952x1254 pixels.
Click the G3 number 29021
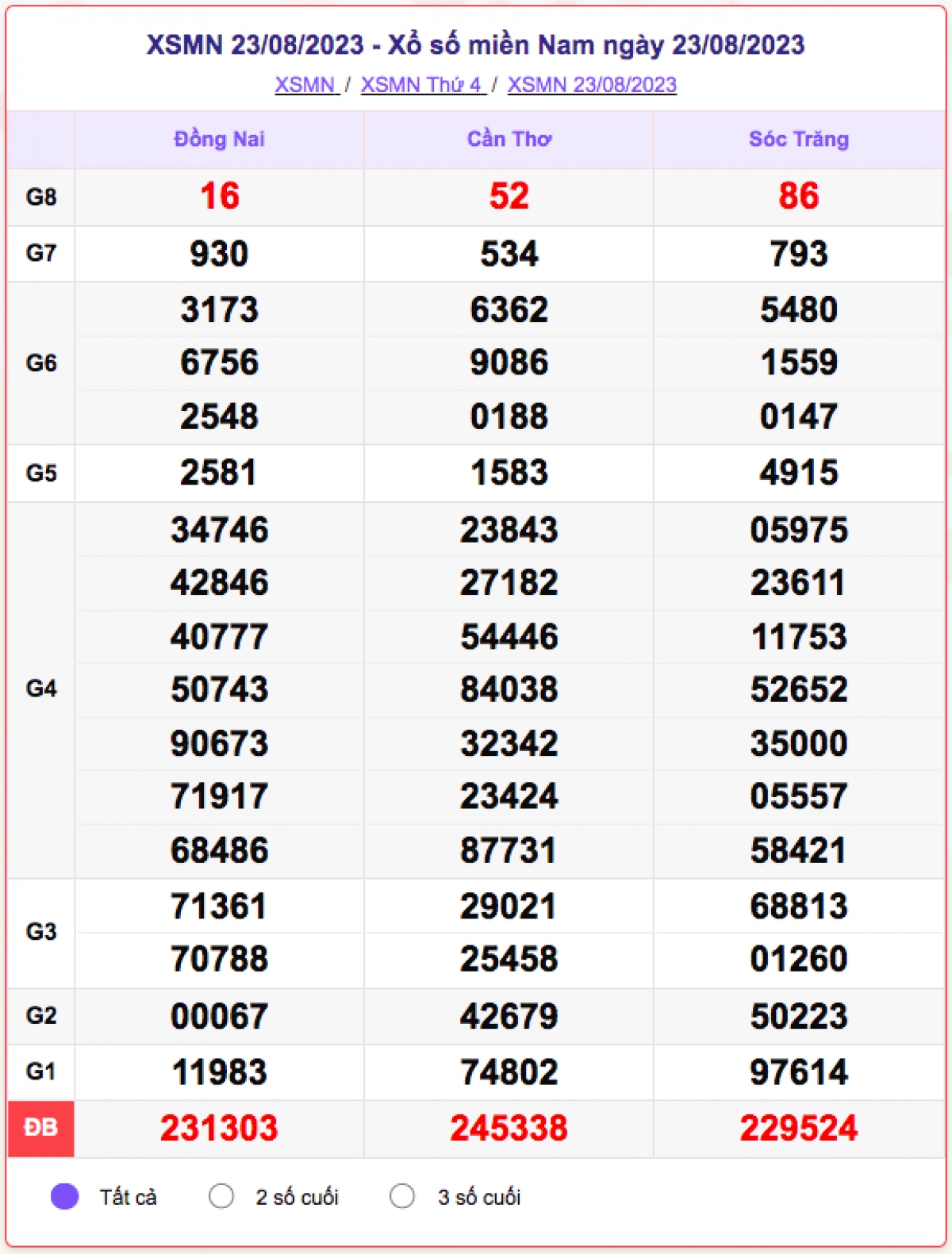tap(509, 907)
